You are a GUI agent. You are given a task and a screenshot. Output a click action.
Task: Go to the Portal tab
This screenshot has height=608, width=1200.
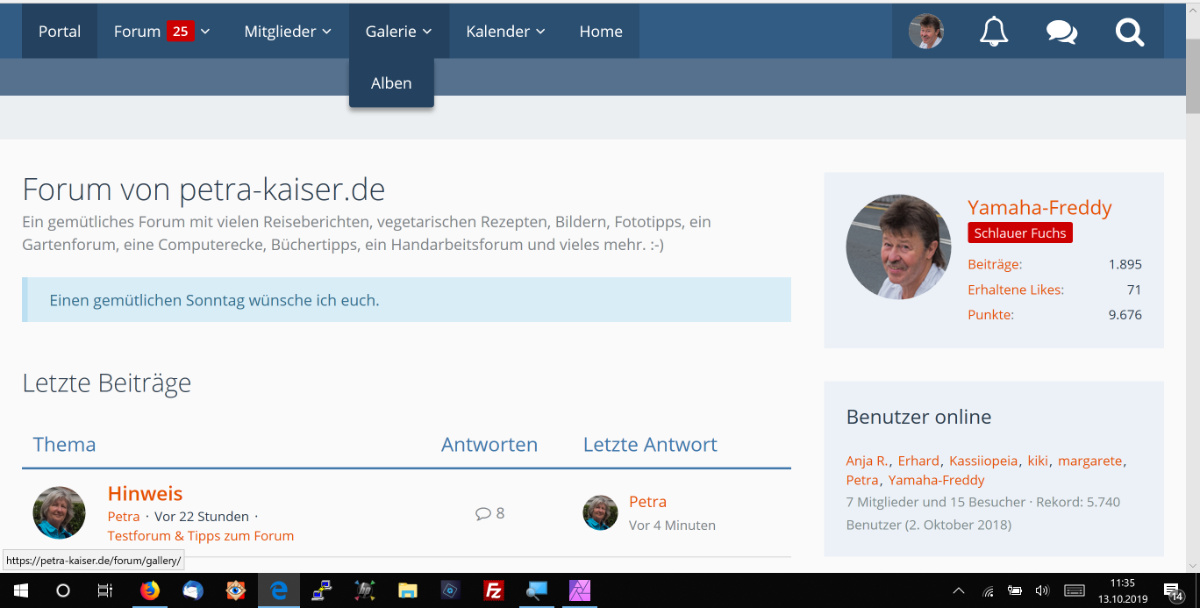tap(60, 32)
